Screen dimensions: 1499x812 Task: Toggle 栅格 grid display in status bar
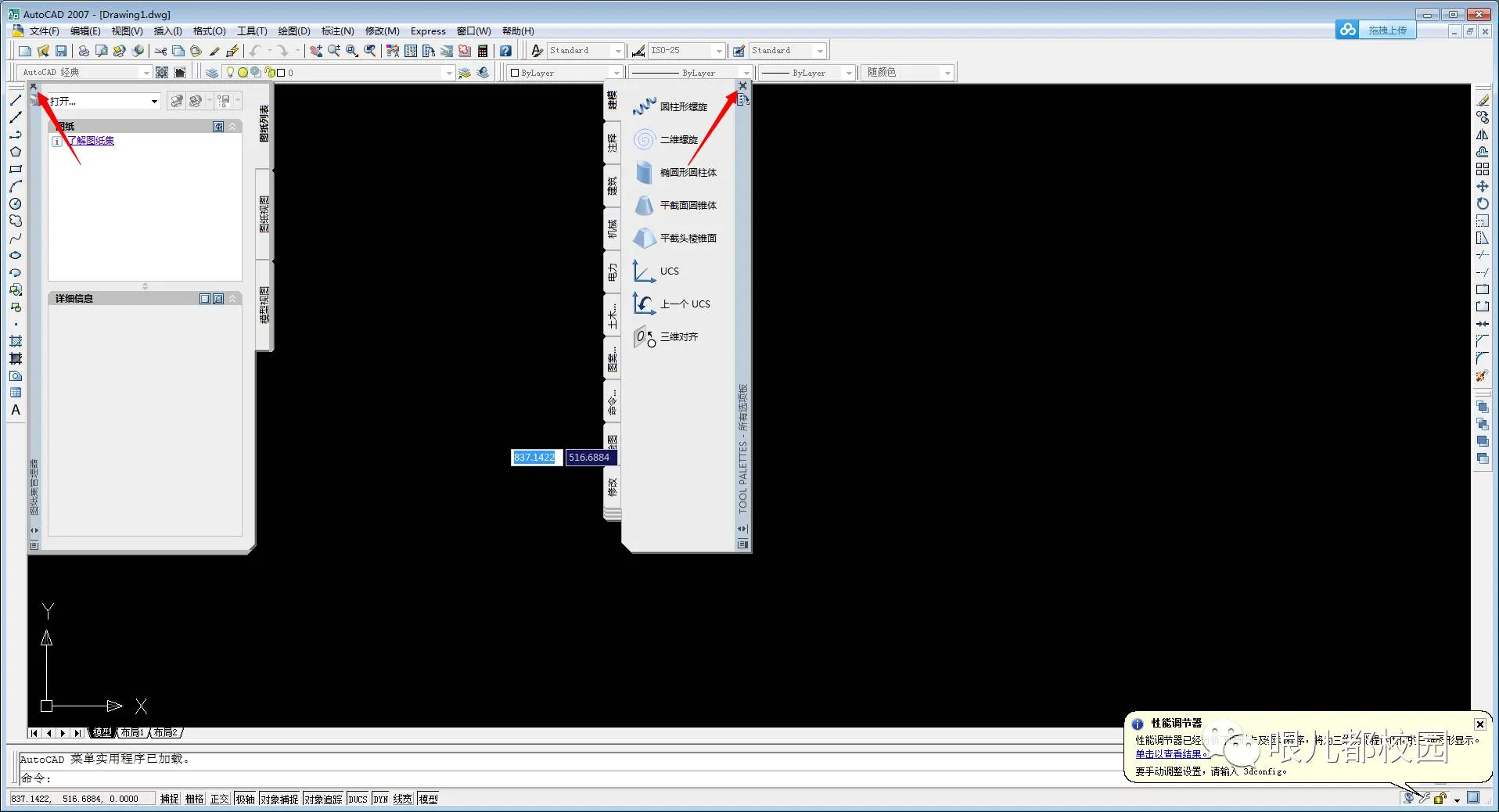point(195,799)
